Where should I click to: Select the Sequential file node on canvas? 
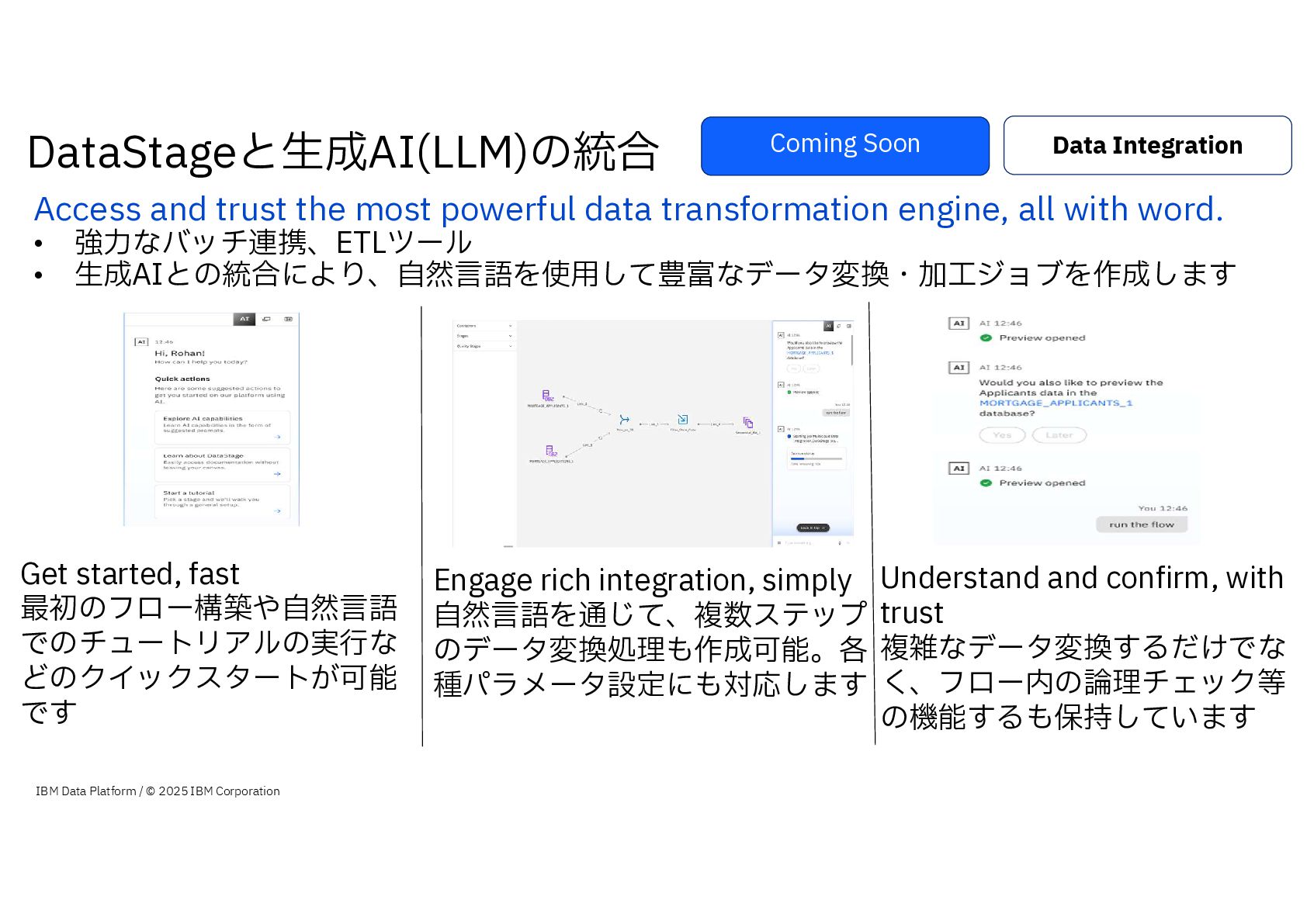point(748,424)
